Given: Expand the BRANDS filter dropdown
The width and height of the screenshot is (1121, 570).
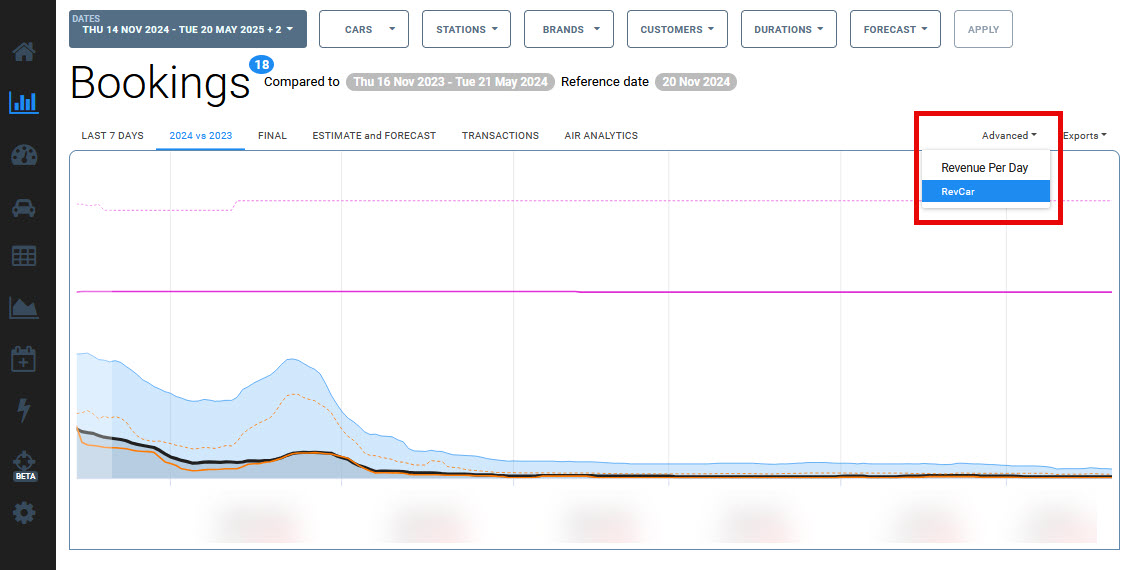Looking at the screenshot, I should 568,29.
